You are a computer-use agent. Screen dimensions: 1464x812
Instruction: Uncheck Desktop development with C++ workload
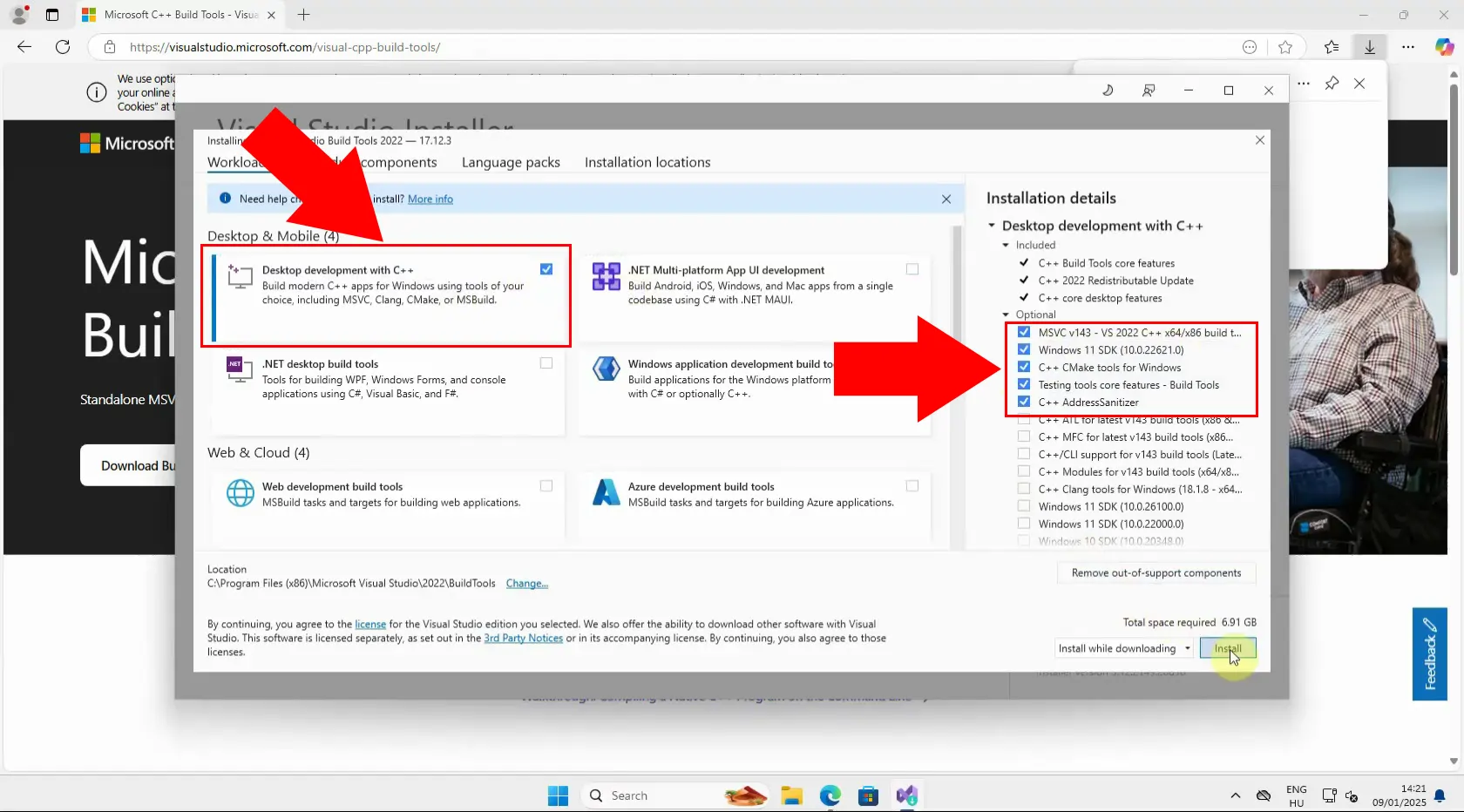[546, 269]
